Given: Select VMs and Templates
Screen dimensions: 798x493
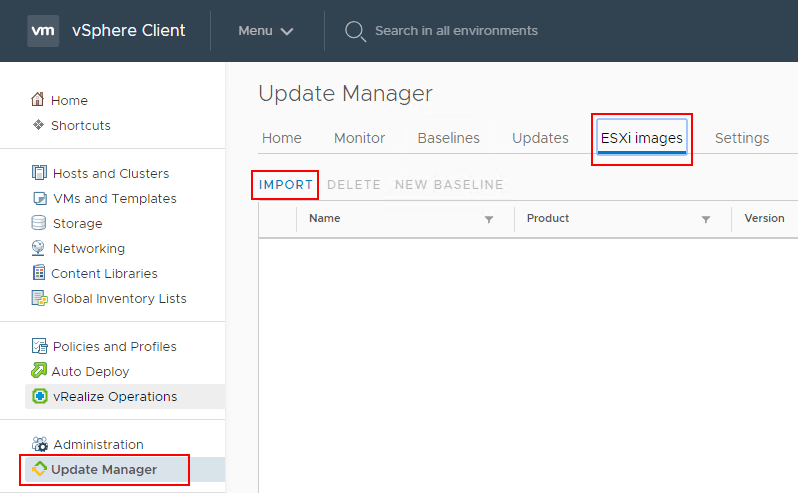Looking at the screenshot, I should 115,198.
